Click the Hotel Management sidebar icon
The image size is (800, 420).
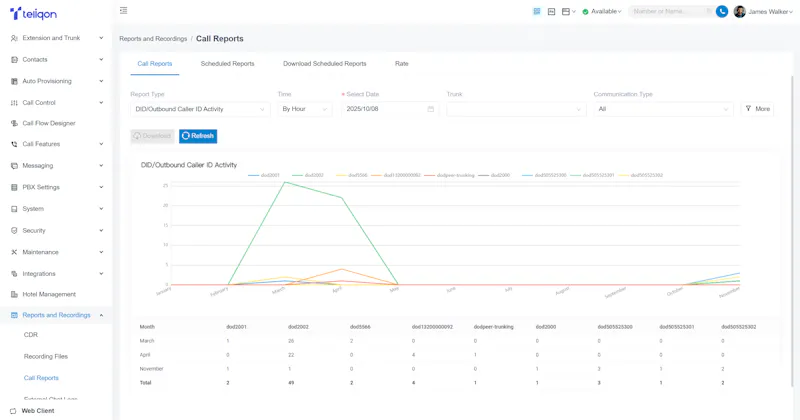pyautogui.click(x=14, y=294)
